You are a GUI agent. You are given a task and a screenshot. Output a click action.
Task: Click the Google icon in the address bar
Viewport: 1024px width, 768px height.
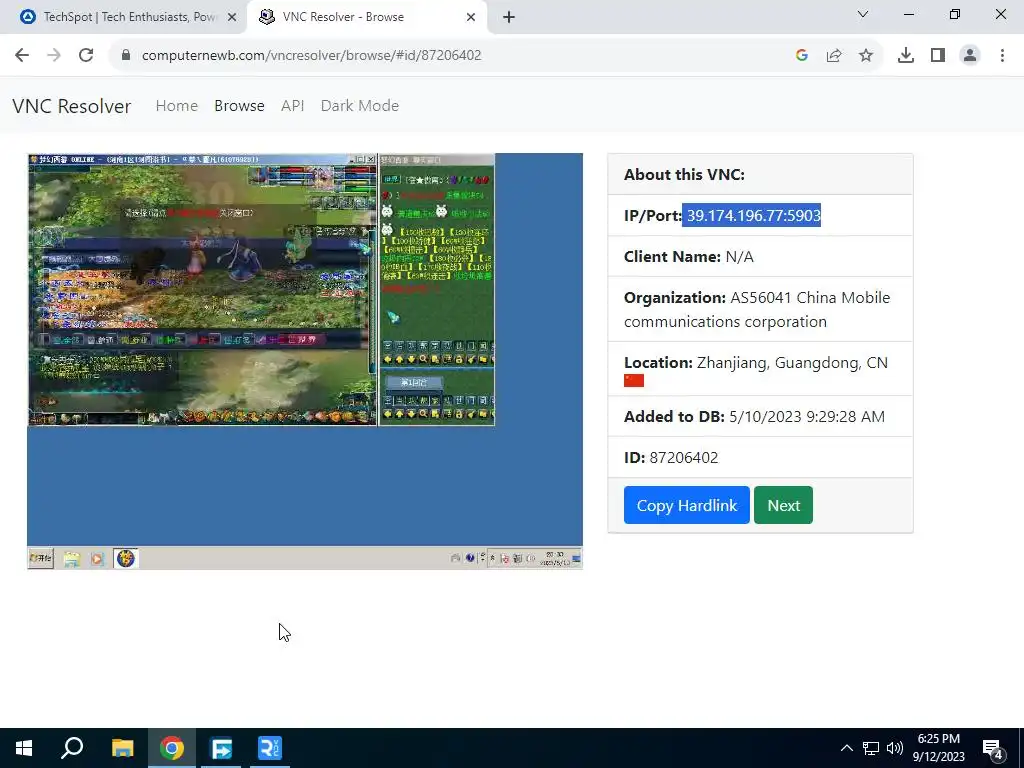coord(802,56)
